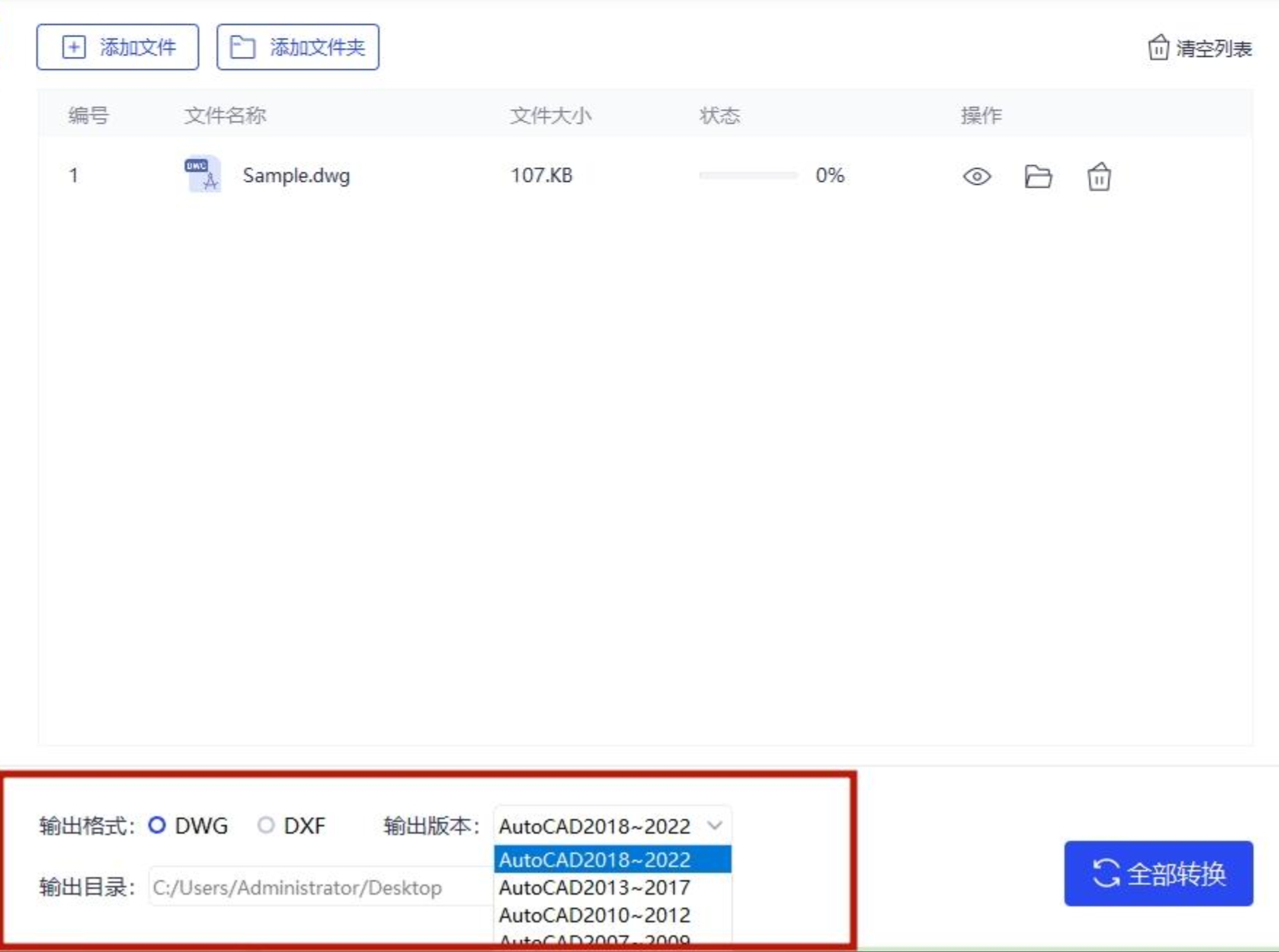Open output folder icon for Sample.dwg
The image size is (1279, 952).
tap(1038, 176)
